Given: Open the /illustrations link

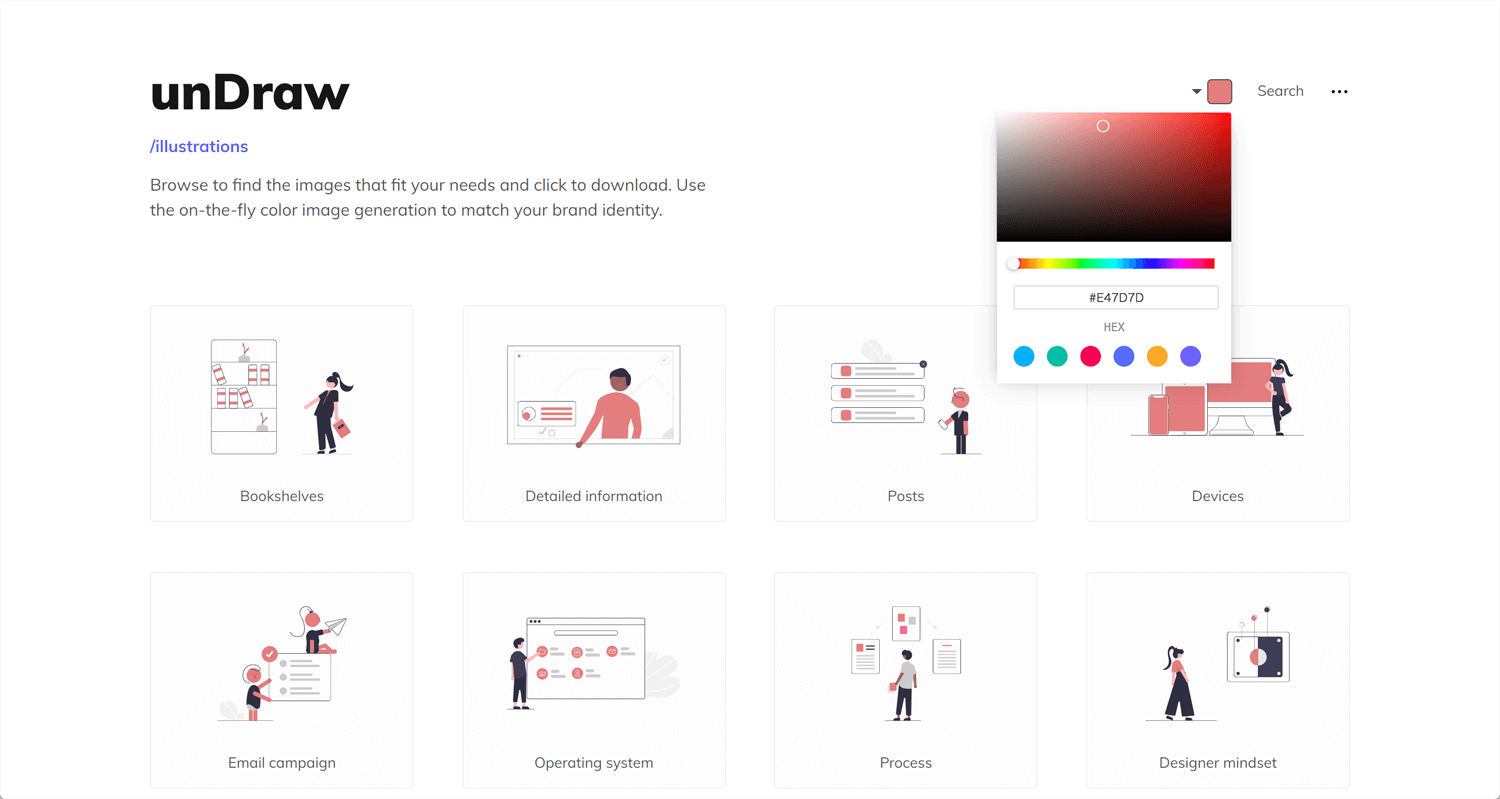Looking at the screenshot, I should 199,146.
